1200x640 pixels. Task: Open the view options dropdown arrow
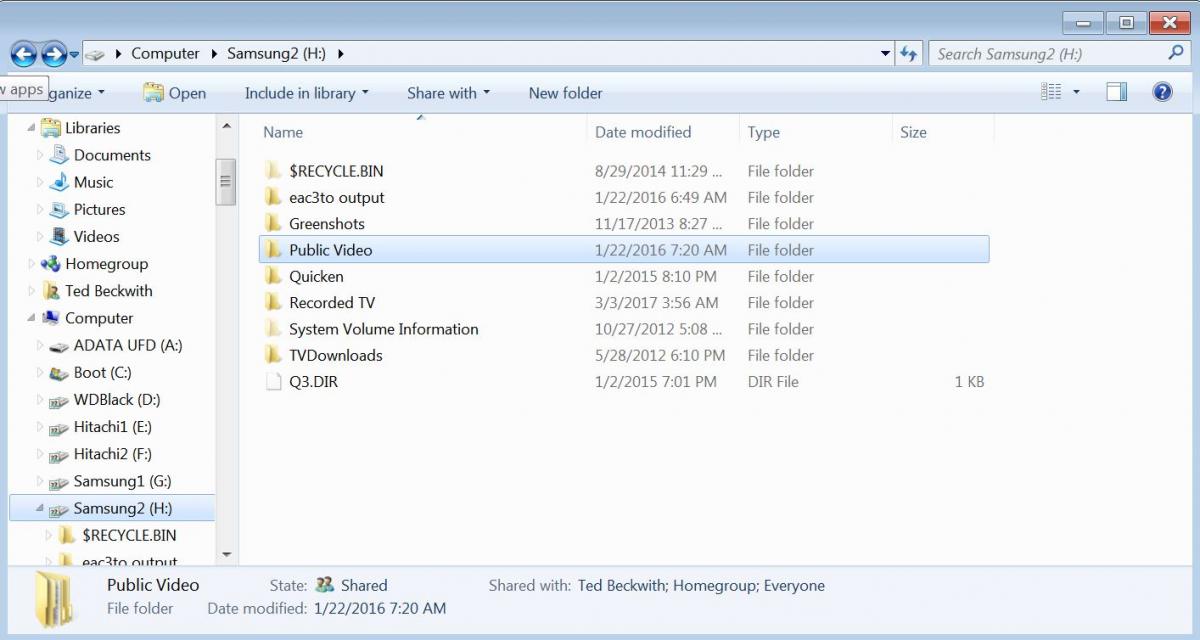click(1076, 92)
